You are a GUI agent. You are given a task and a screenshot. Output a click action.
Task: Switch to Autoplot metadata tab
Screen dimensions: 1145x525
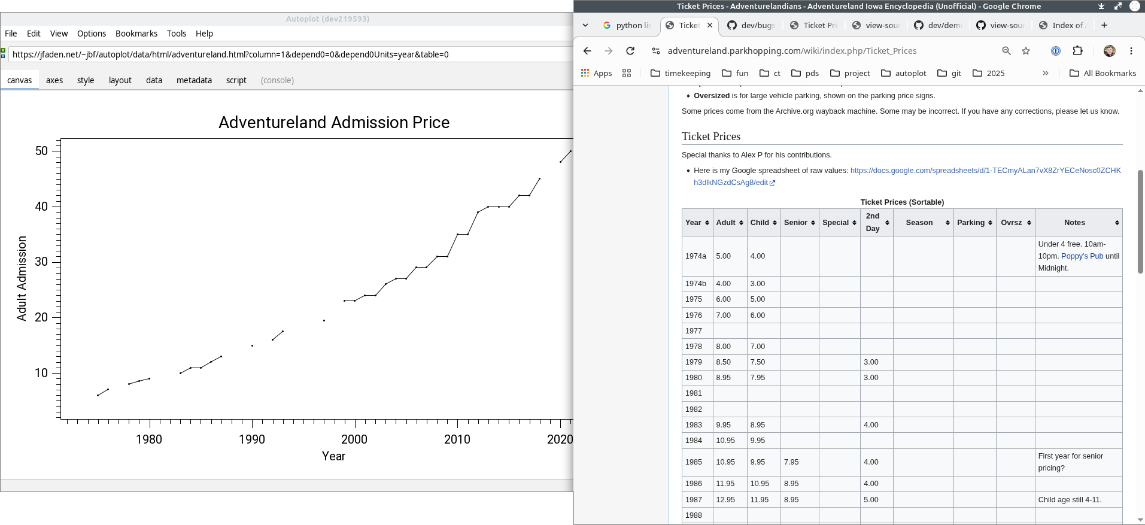[x=194, y=80]
